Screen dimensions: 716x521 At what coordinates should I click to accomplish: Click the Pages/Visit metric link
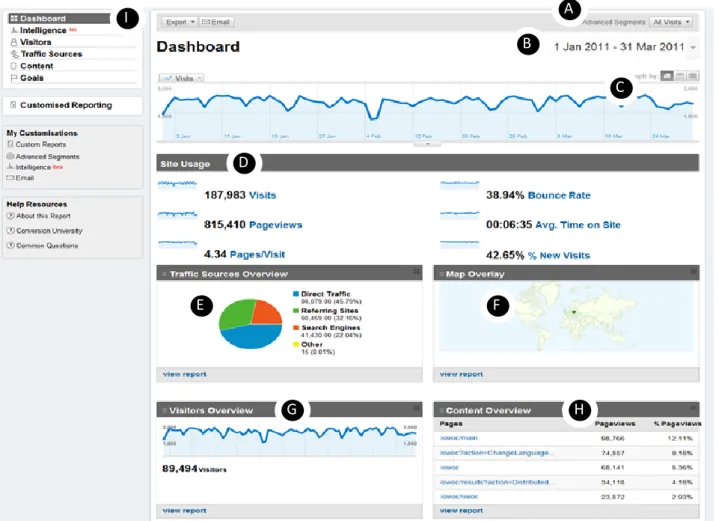click(x=257, y=254)
